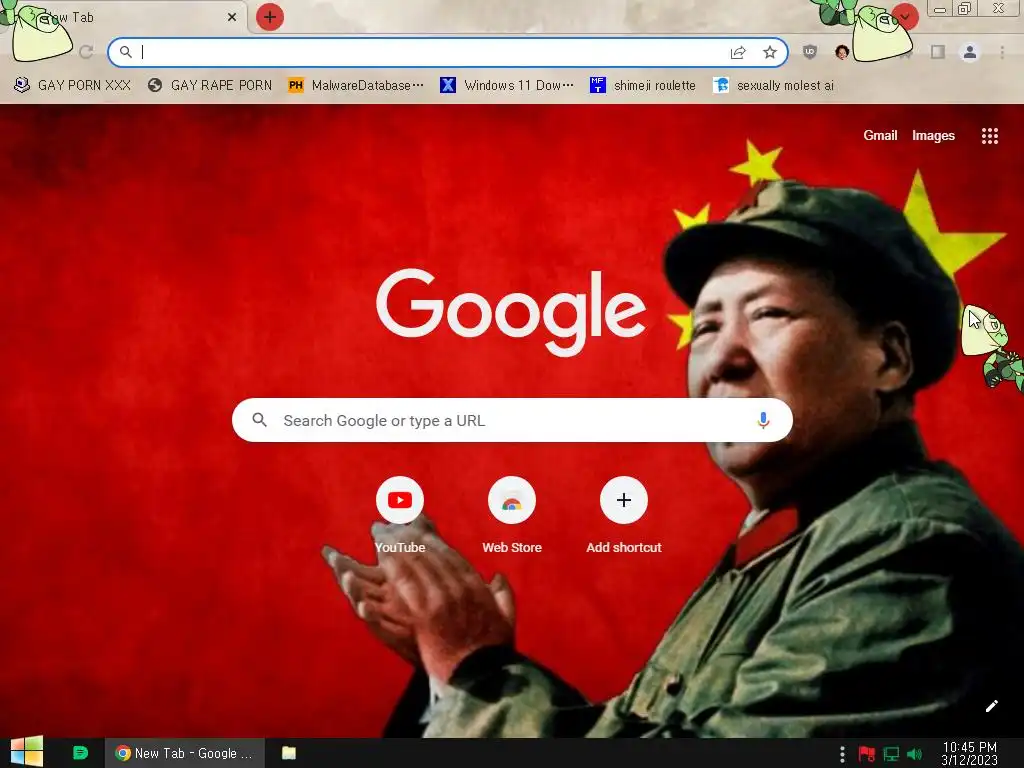1024x768 pixels.
Task: Select the New Tab tab title
Action: click(x=69, y=18)
